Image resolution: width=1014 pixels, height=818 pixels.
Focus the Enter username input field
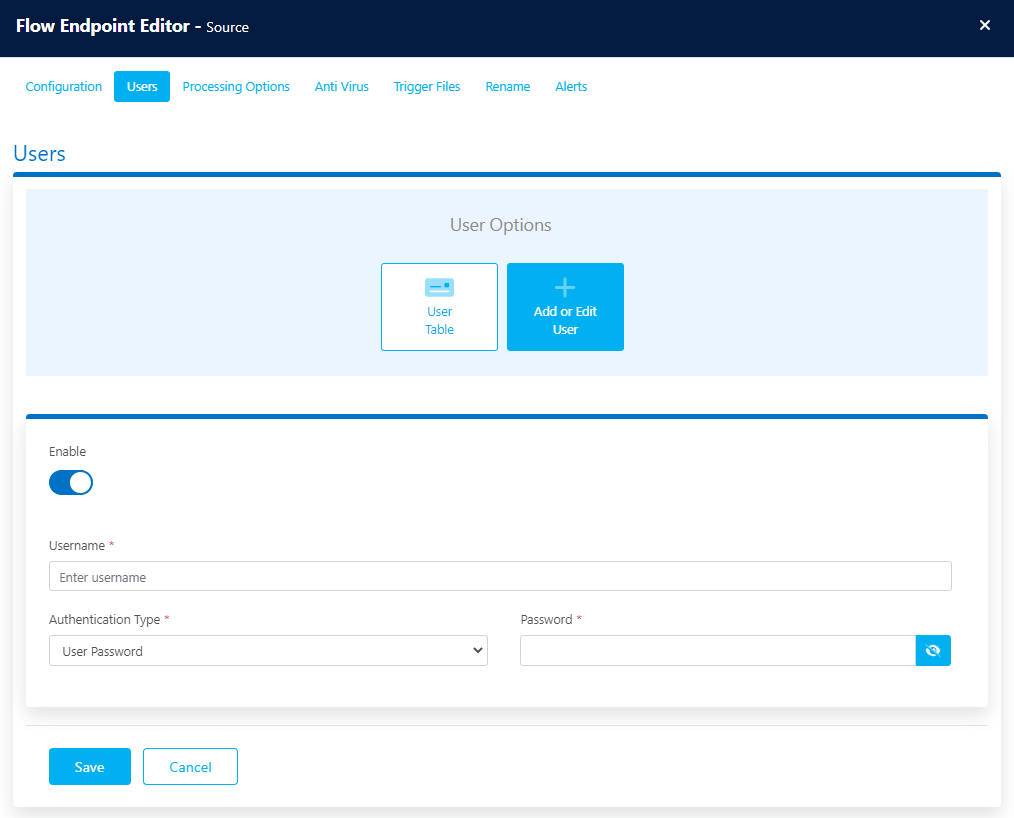point(500,577)
